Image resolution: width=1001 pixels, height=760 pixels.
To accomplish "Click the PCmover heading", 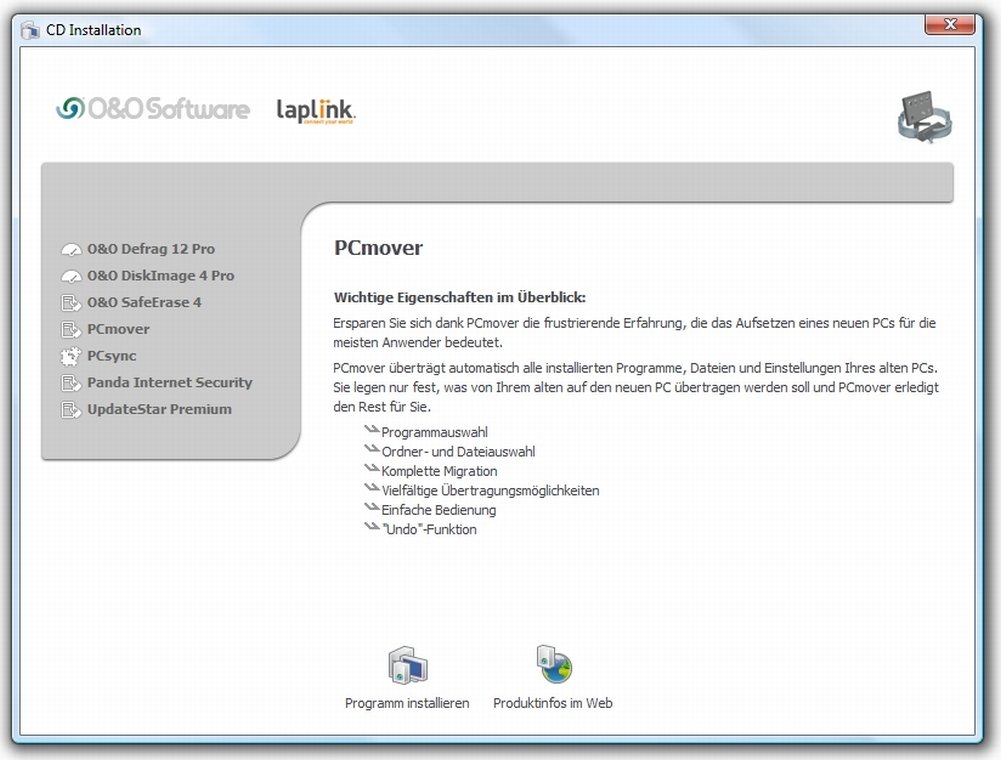I will 379,248.
